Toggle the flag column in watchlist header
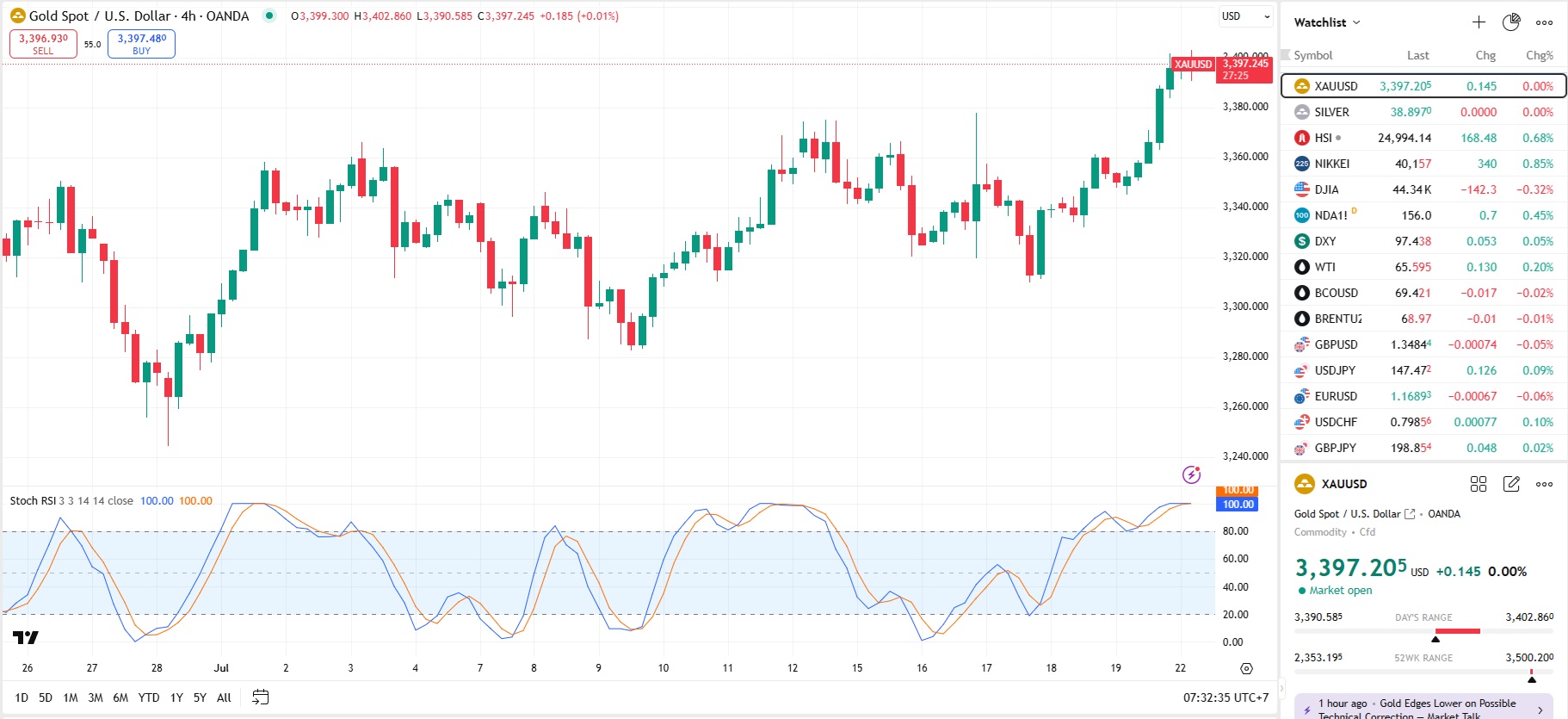 click(x=1286, y=55)
